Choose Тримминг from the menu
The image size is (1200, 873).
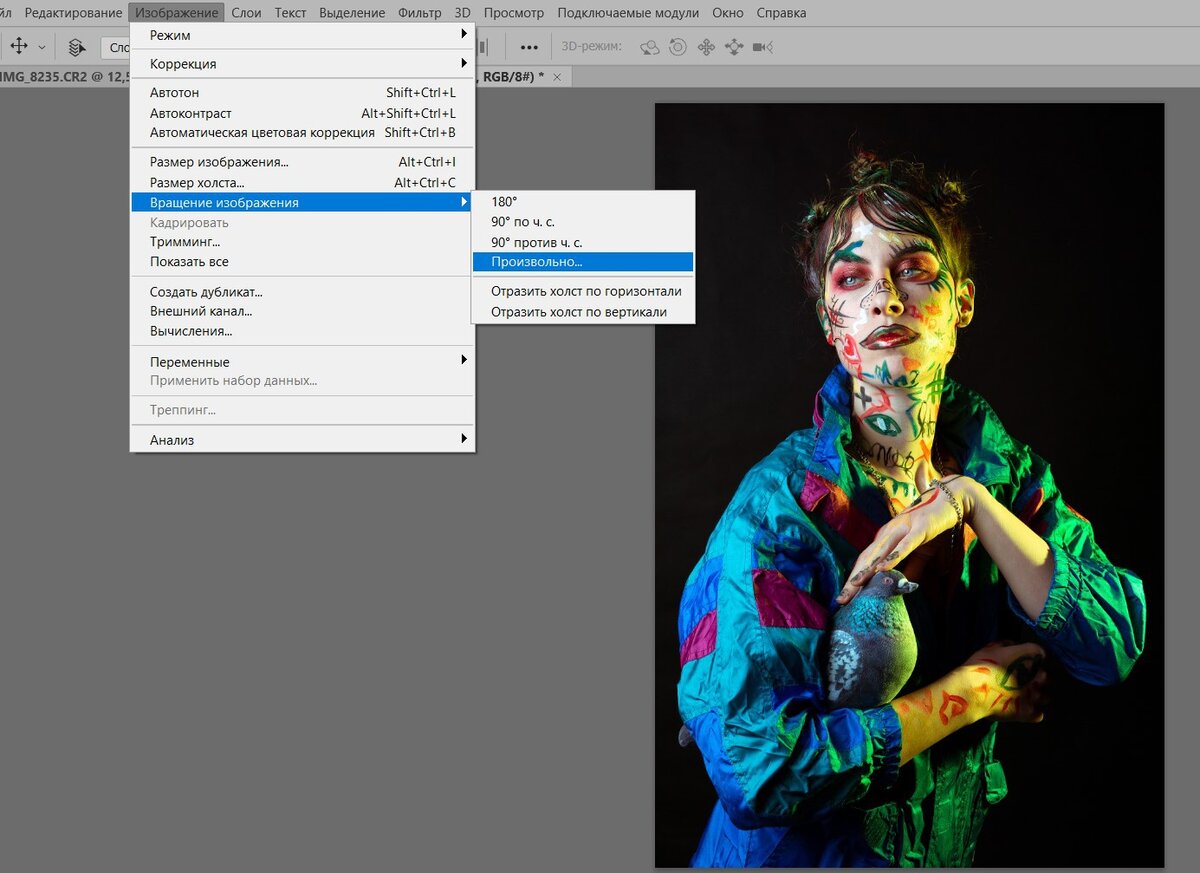point(303,242)
